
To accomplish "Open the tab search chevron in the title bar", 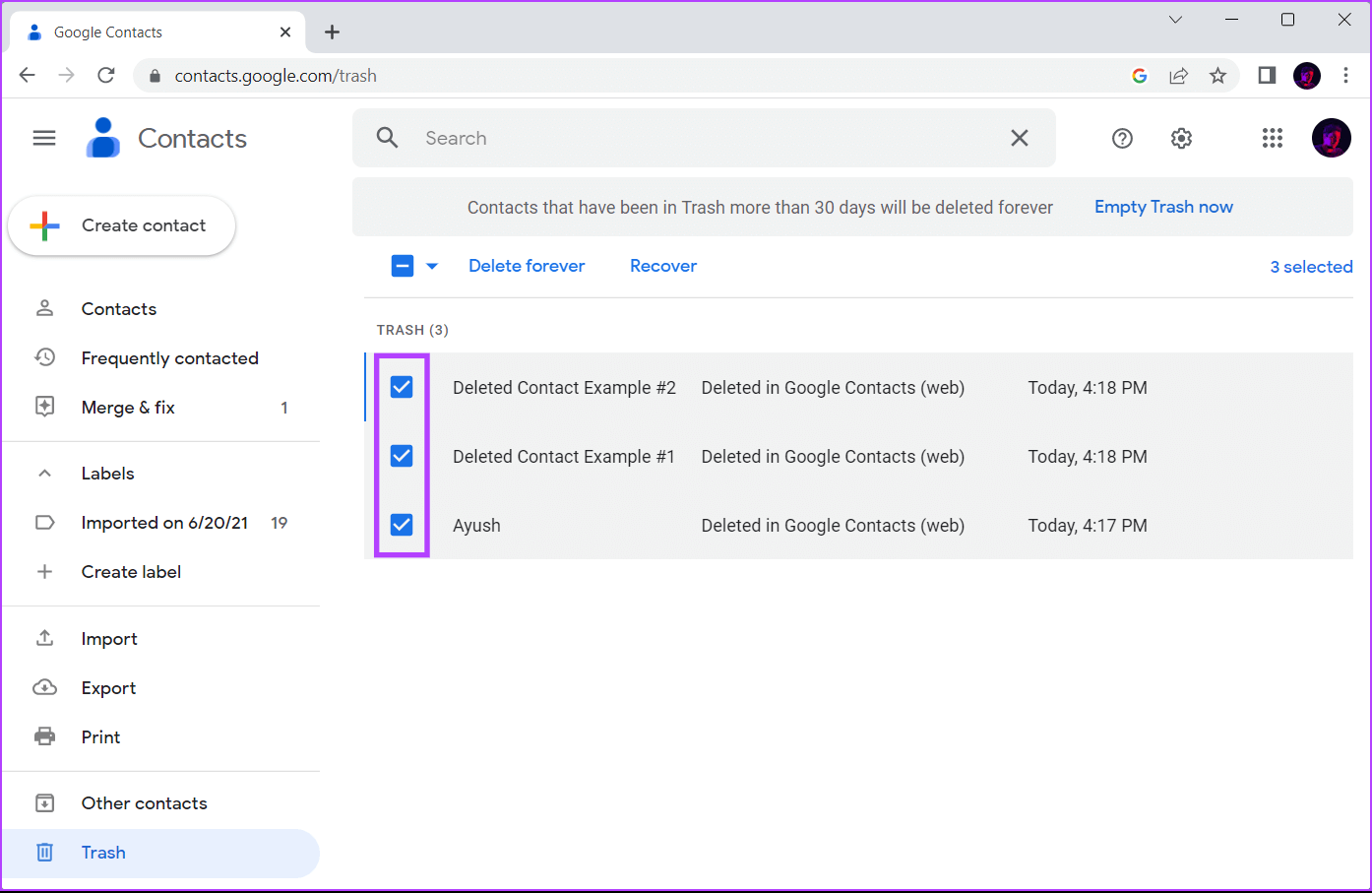I will click(1175, 20).
